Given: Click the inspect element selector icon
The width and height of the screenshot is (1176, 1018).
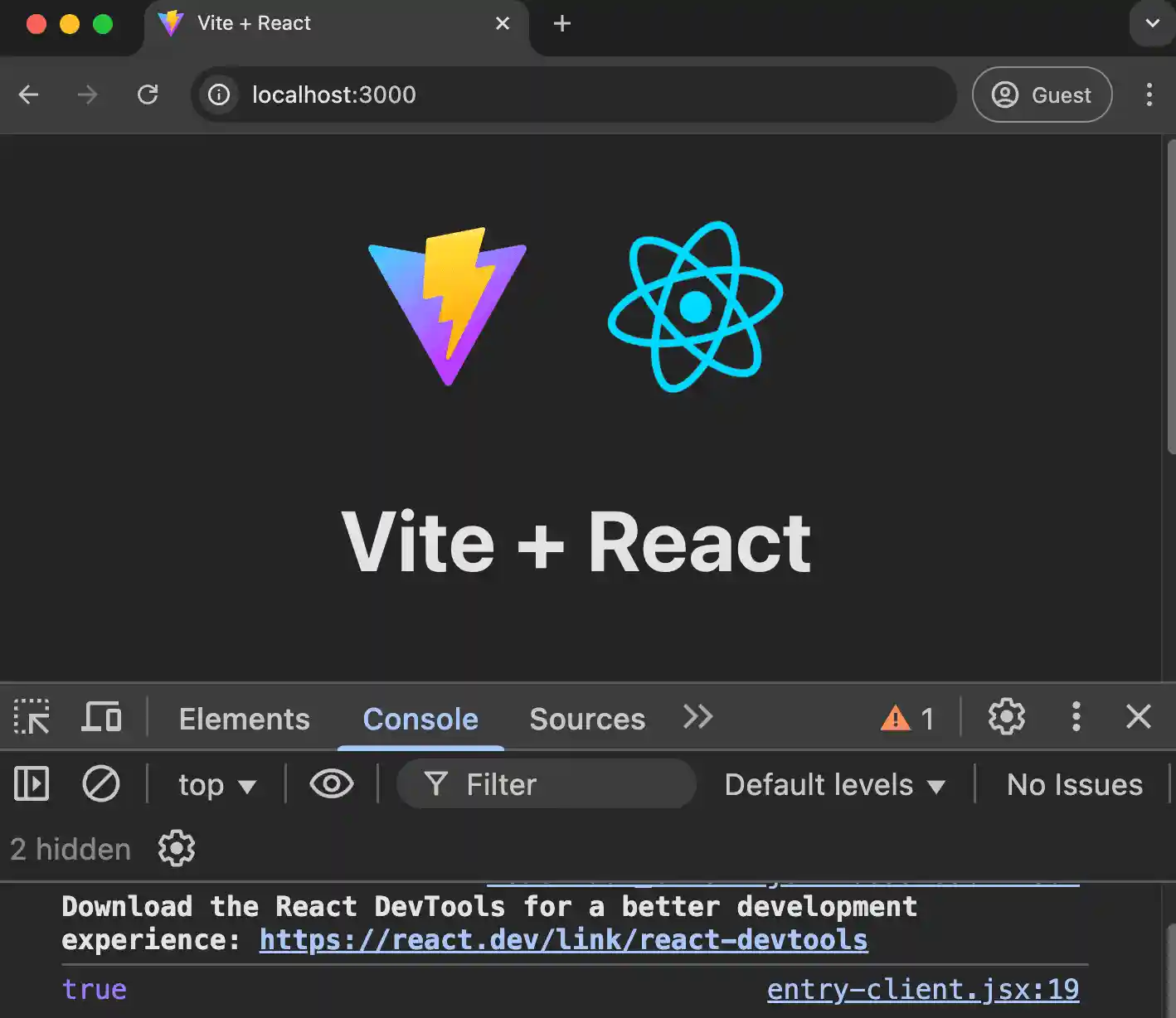Looking at the screenshot, I should click(x=32, y=717).
